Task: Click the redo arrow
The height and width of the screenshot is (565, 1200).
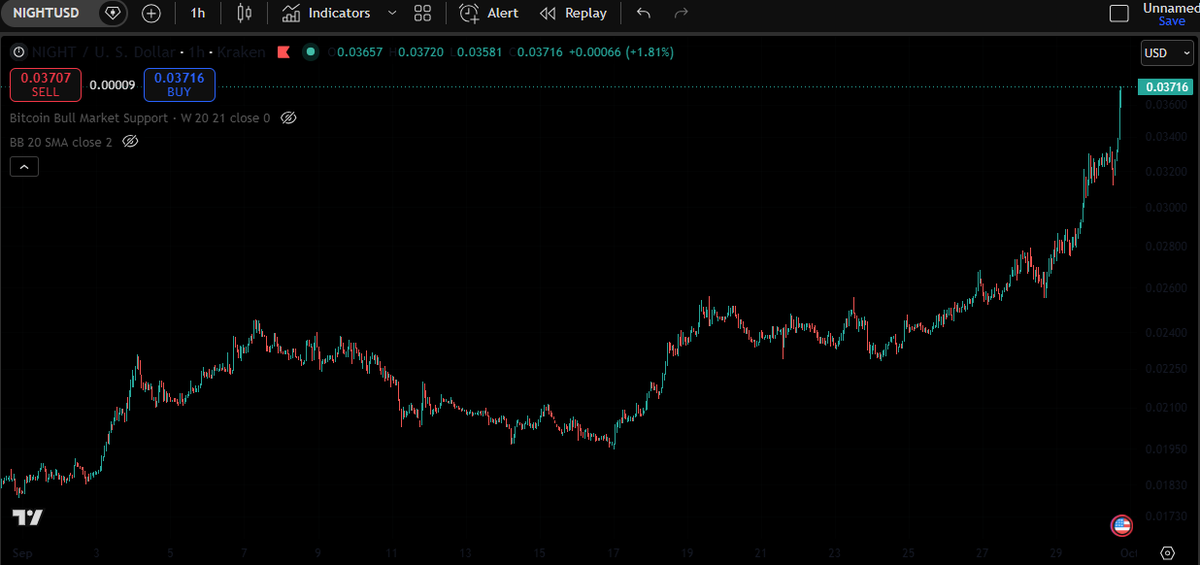Action: [x=681, y=13]
